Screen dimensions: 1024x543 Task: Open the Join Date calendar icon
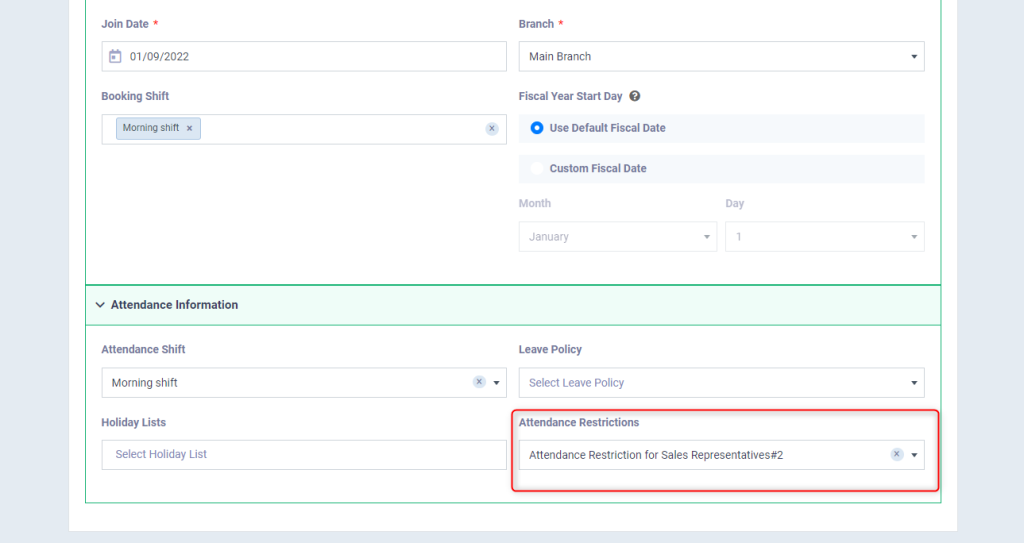115,56
